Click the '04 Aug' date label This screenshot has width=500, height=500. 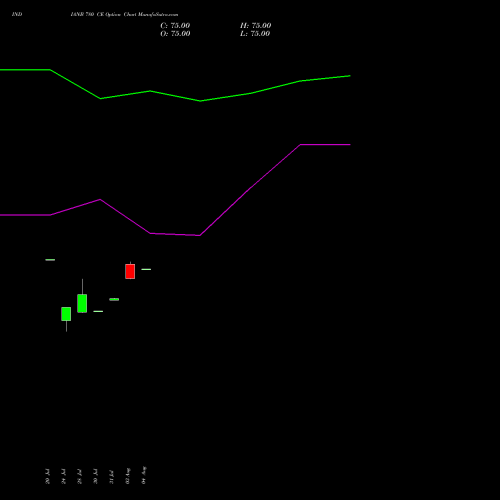pyautogui.click(x=144, y=475)
